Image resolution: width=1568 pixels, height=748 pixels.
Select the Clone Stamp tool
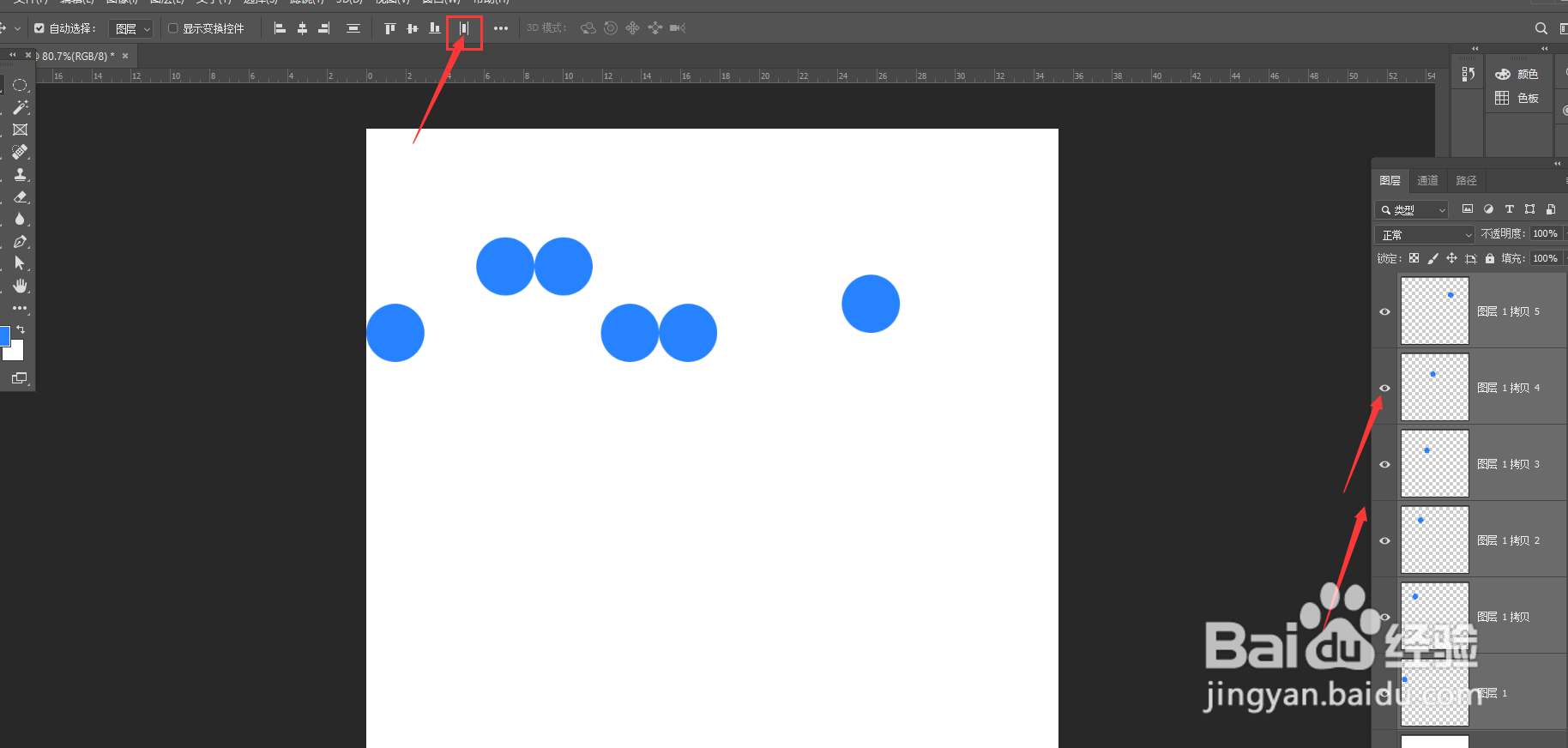[x=20, y=174]
